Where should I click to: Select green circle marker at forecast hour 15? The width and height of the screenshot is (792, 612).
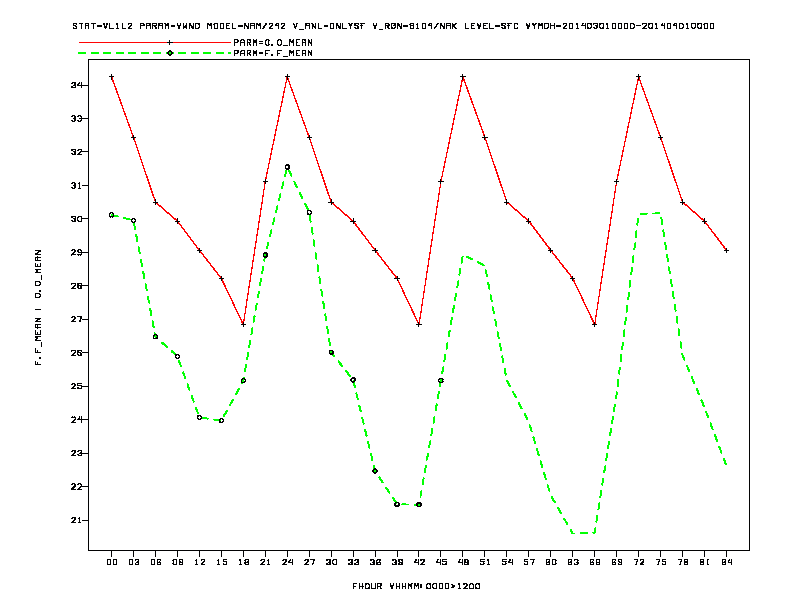coord(221,421)
